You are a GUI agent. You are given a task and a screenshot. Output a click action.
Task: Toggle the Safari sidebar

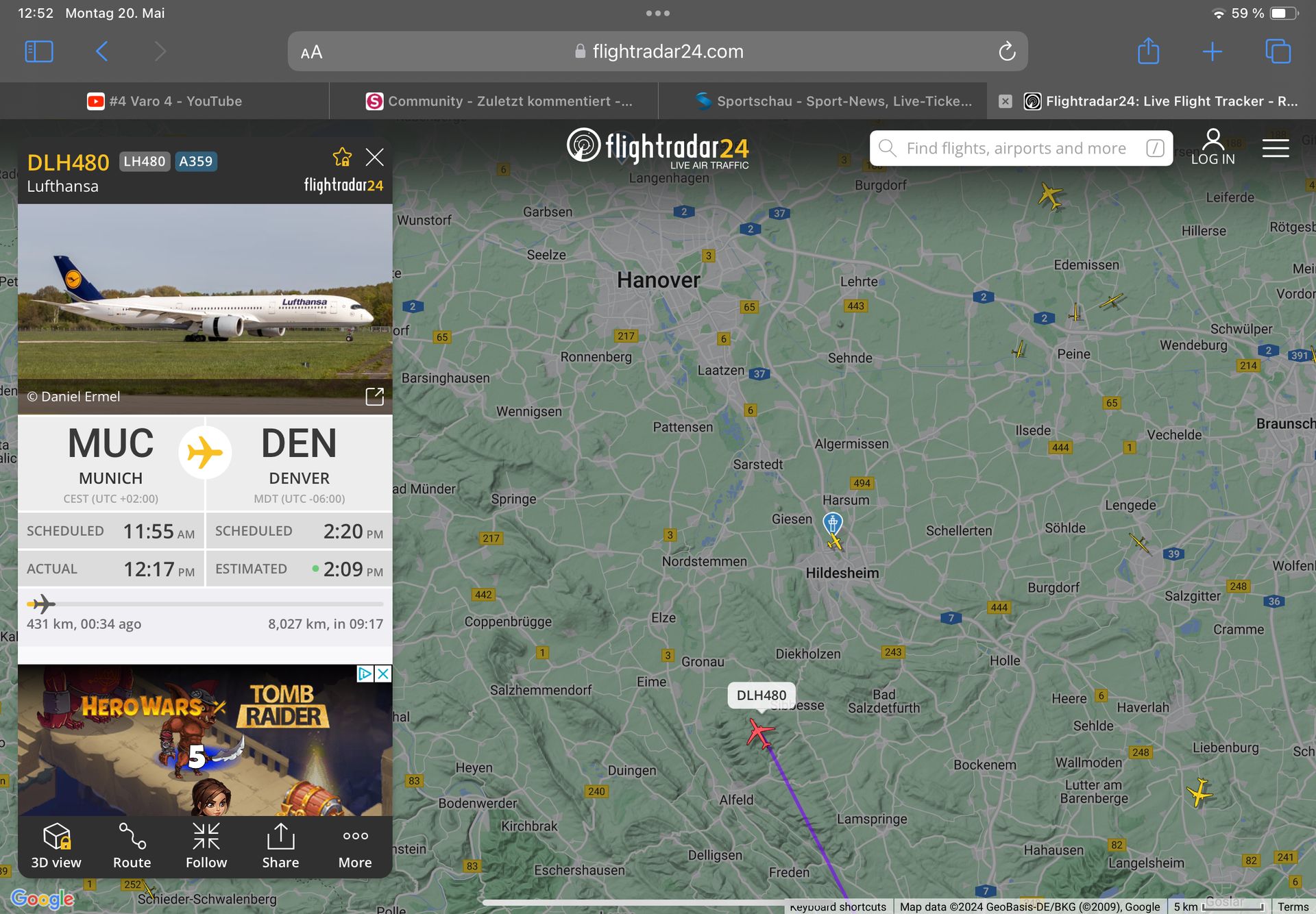pyautogui.click(x=39, y=51)
